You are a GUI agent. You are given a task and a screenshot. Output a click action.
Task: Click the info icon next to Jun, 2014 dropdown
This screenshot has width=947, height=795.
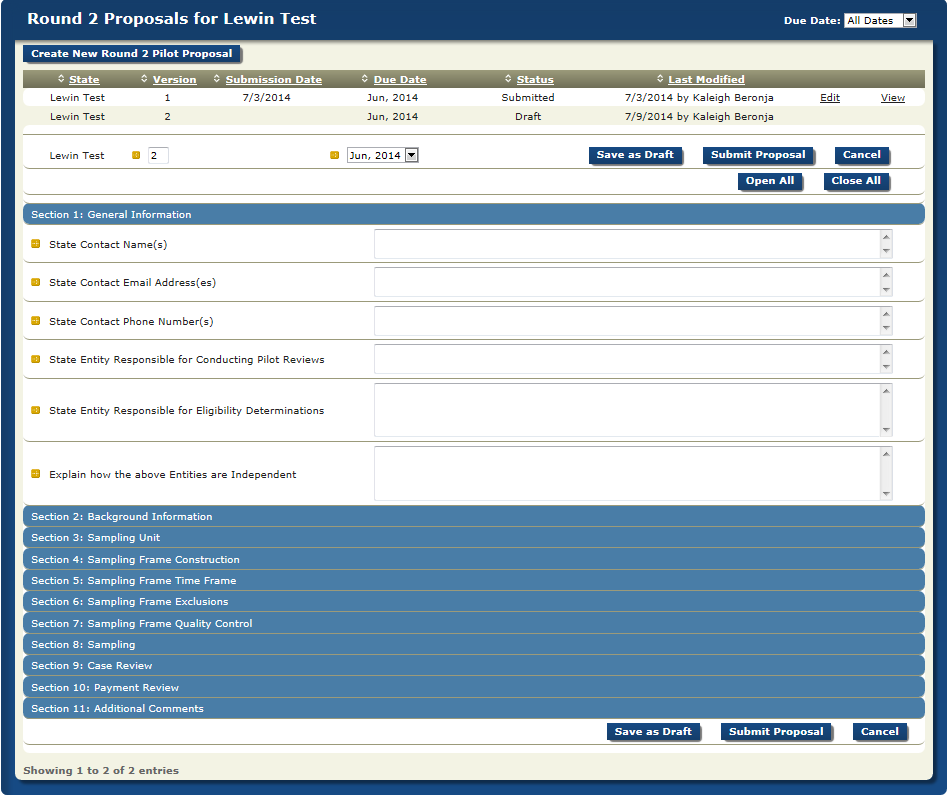[335, 155]
